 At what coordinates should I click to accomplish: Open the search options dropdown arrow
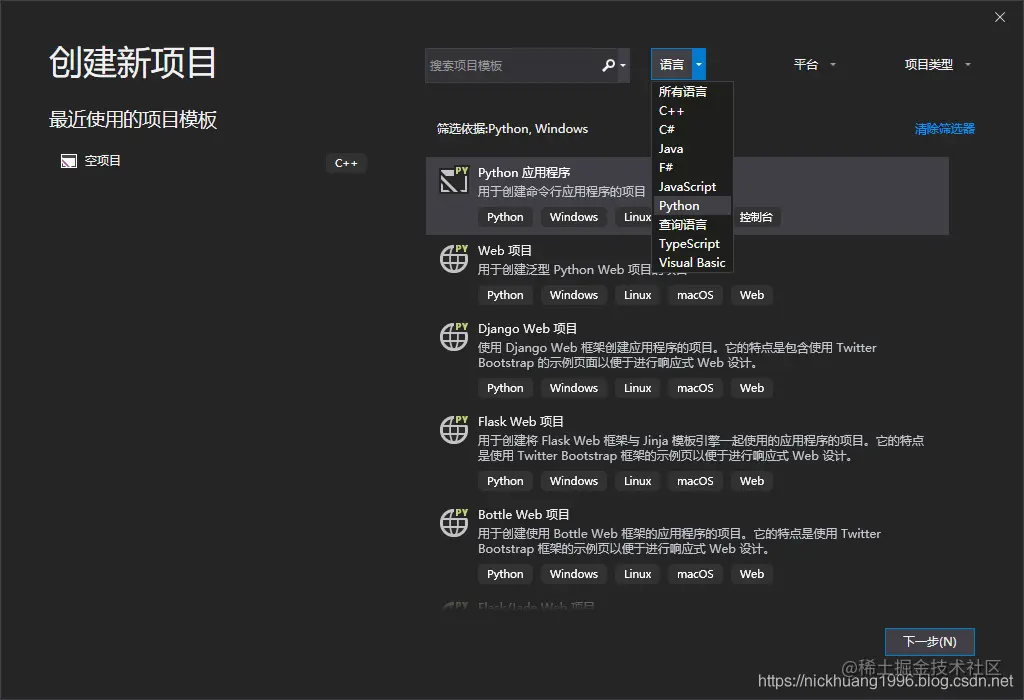coord(623,65)
